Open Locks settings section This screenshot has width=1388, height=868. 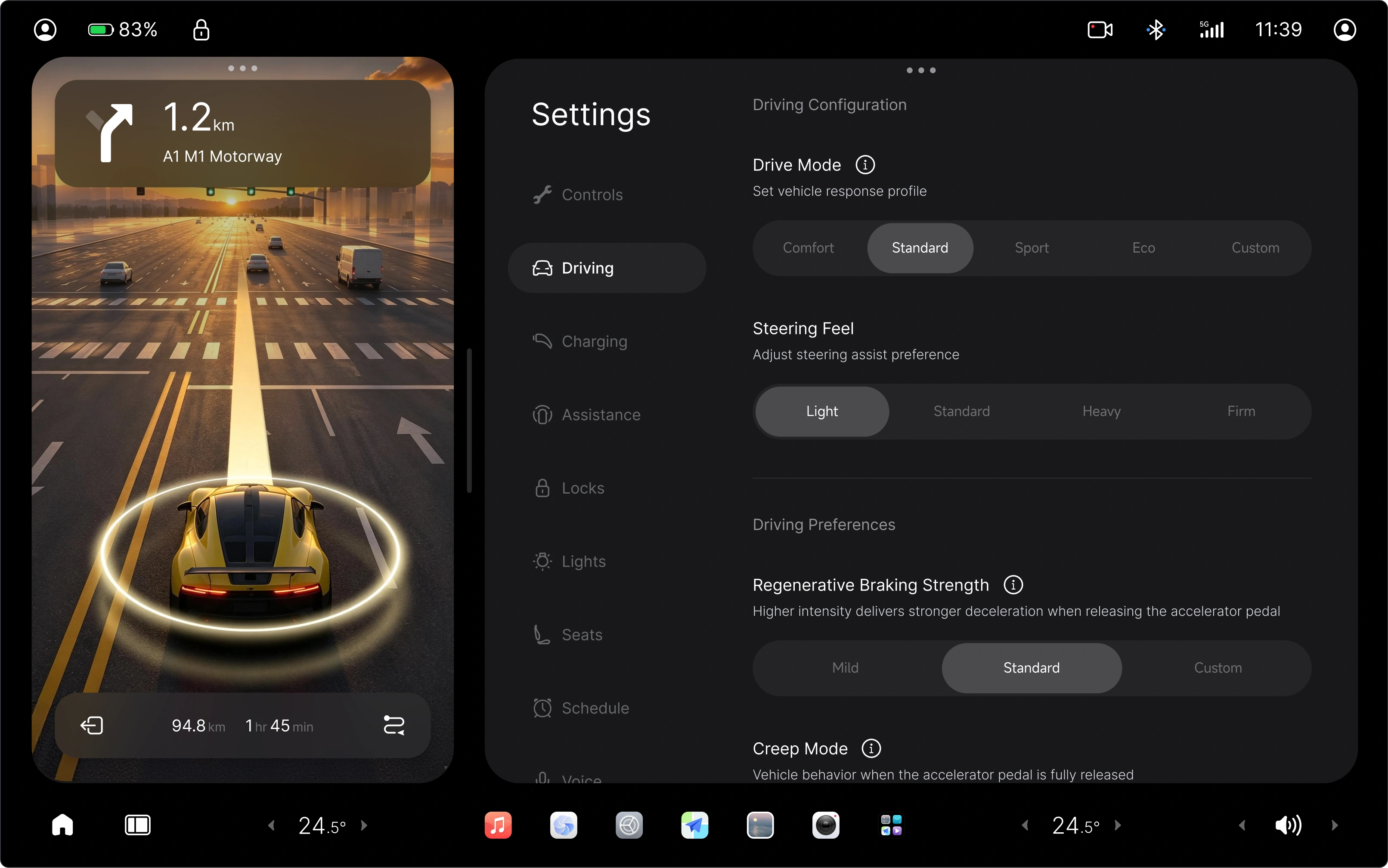click(607, 488)
